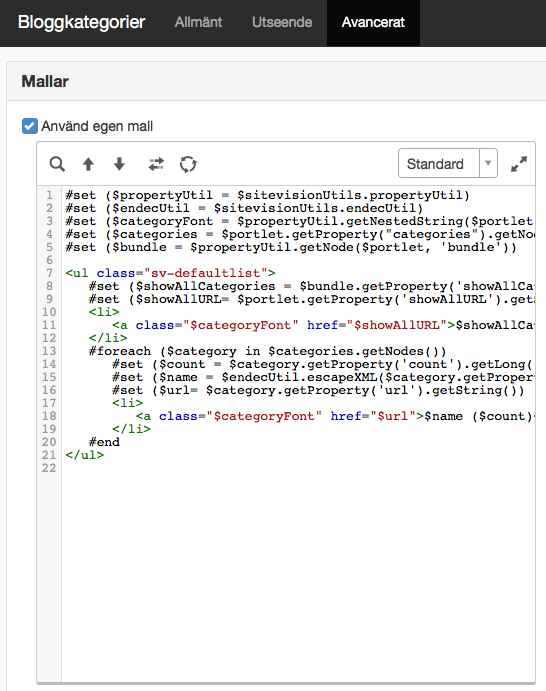Place cursor on the #foreach code line
Viewport: 546px width, 691px height.
point(267,351)
